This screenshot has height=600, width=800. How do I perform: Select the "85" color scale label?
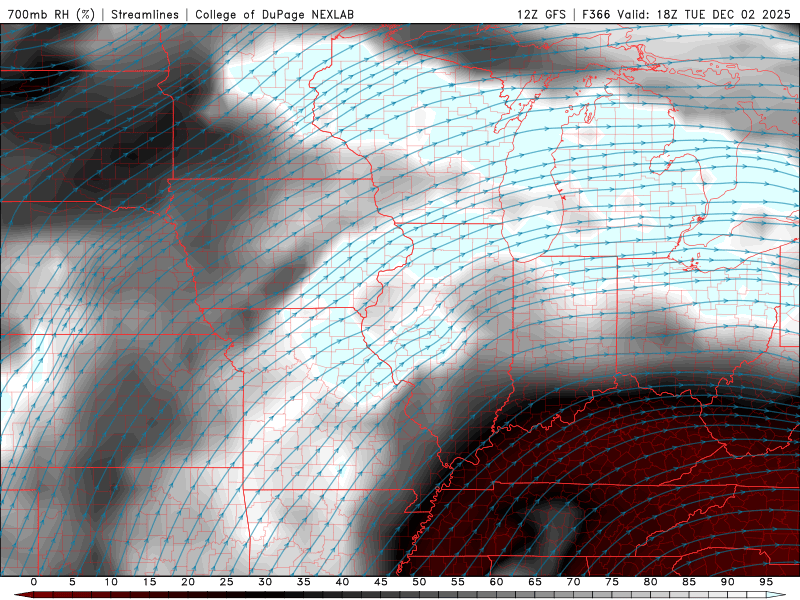point(689,582)
